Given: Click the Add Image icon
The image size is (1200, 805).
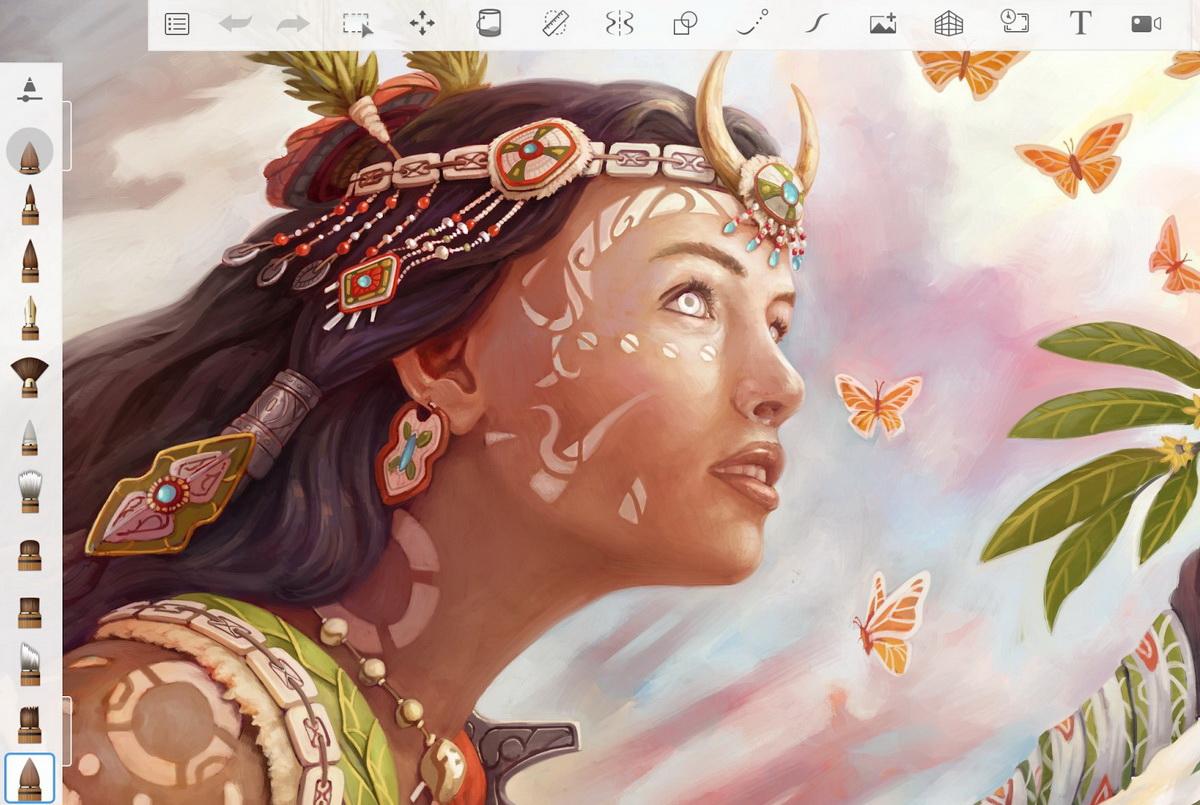Looking at the screenshot, I should pos(882,24).
